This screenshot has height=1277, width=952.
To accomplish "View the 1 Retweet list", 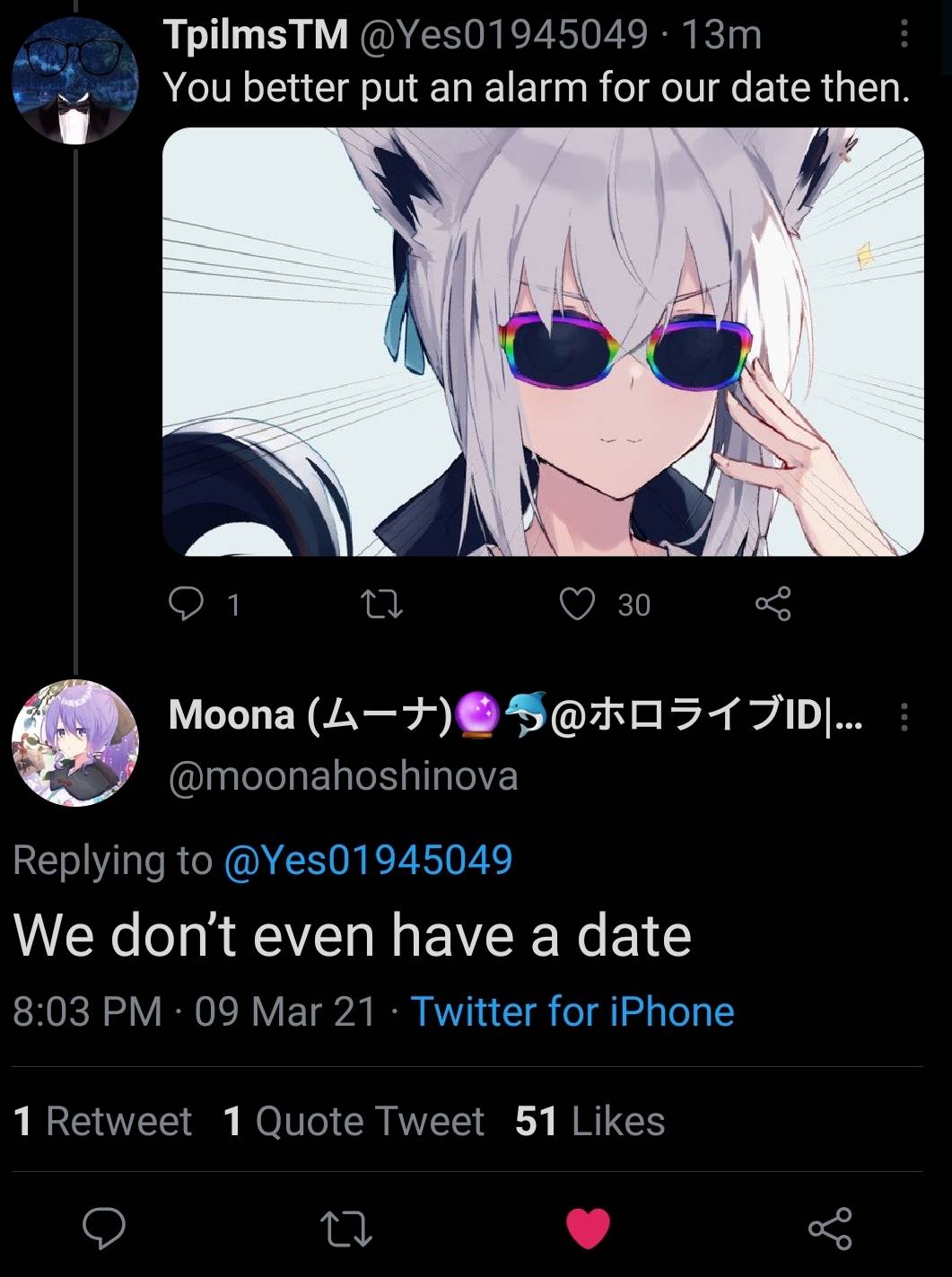I will (x=103, y=1121).
